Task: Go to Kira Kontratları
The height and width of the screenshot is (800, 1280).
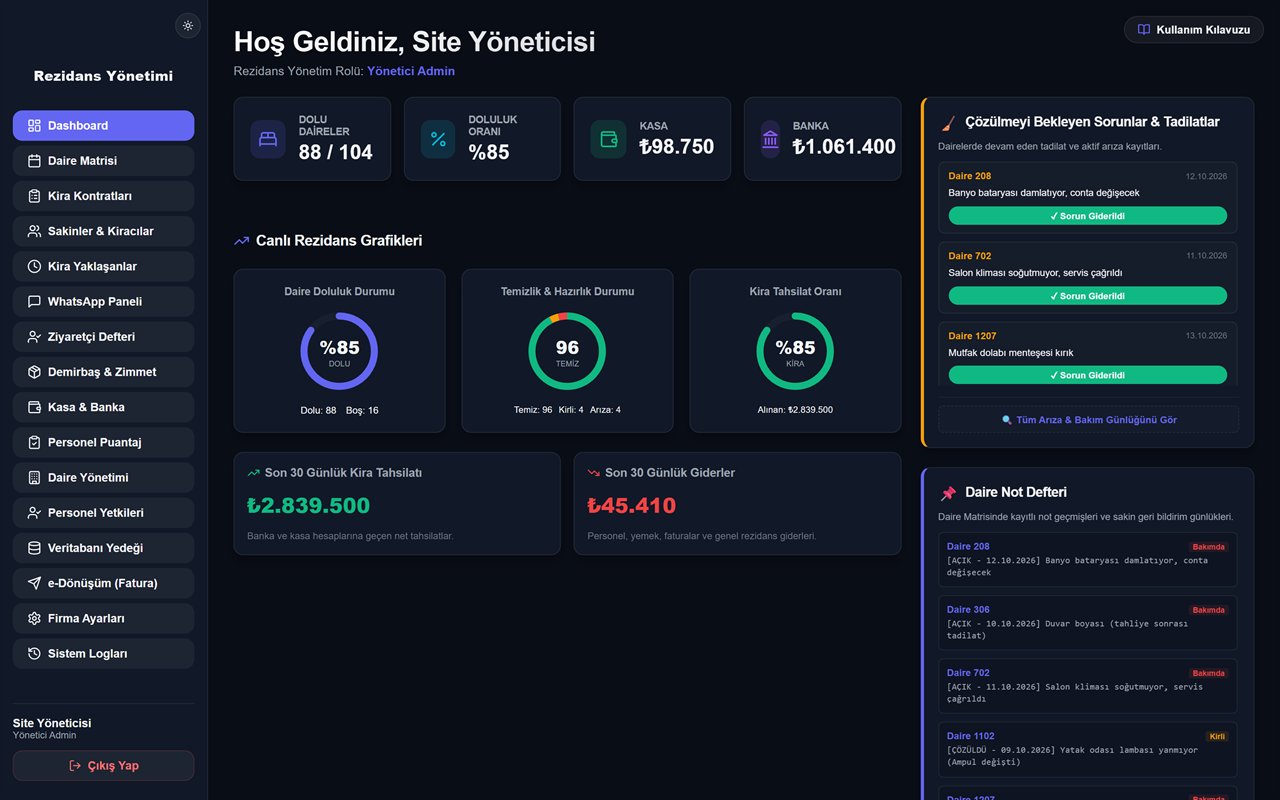Action: [104, 196]
